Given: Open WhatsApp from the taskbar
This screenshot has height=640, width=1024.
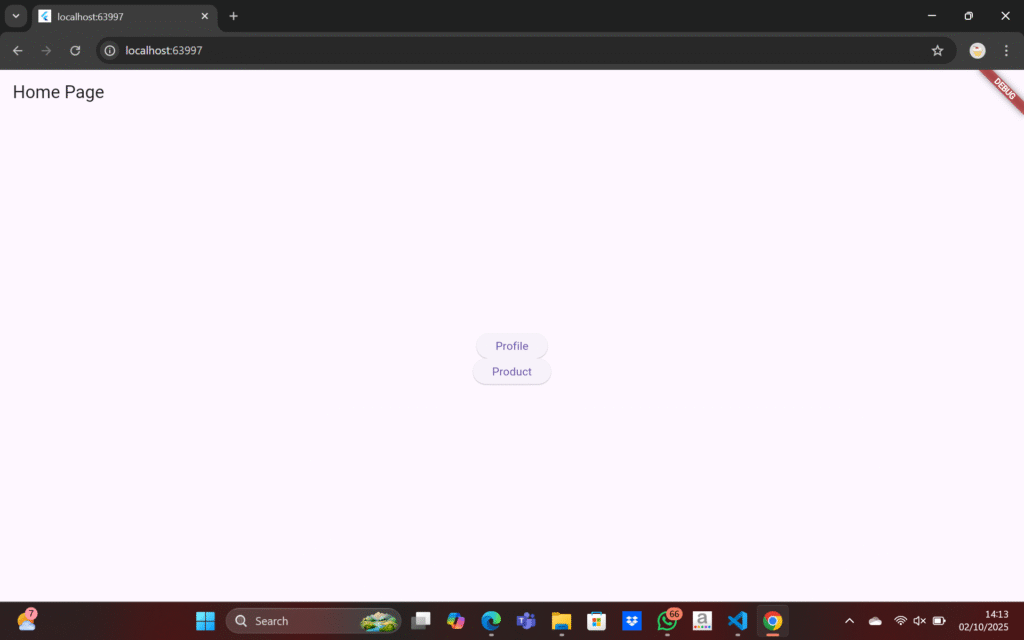Looking at the screenshot, I should (667, 621).
